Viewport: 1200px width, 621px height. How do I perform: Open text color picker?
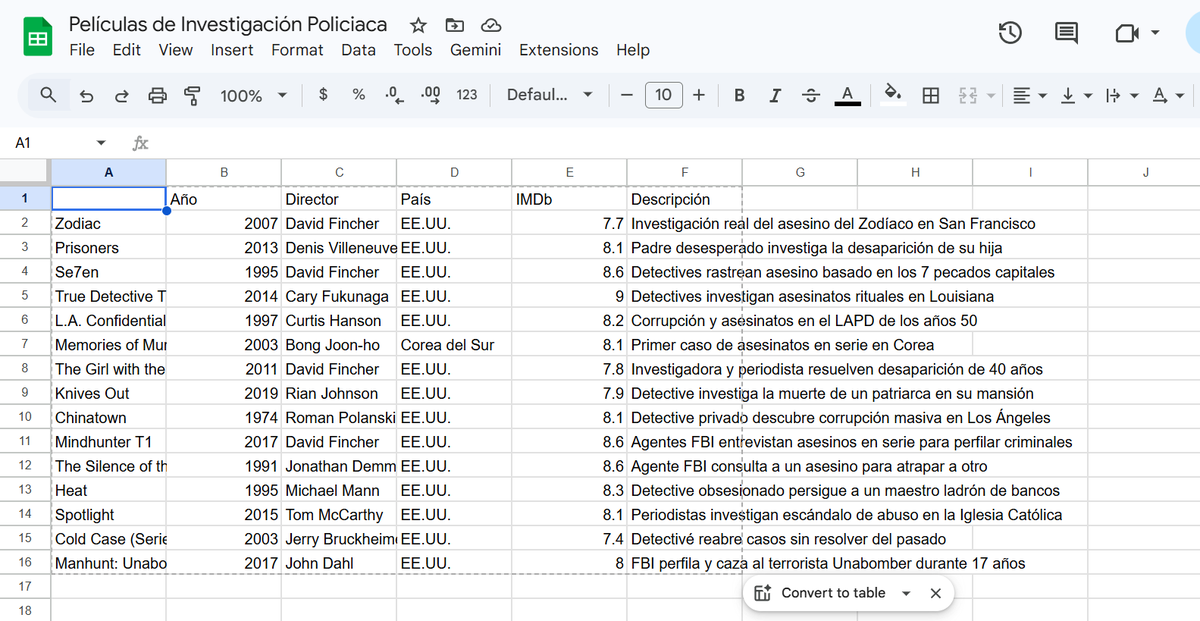[x=847, y=95]
